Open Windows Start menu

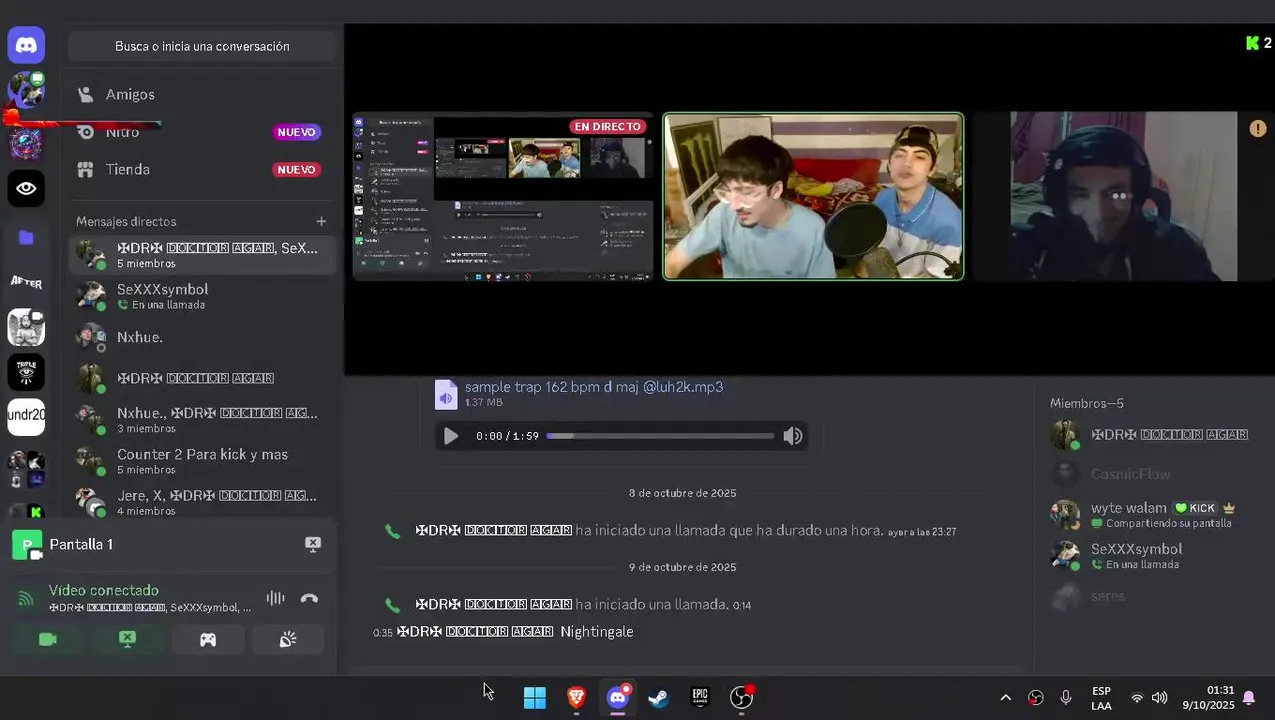(x=535, y=697)
